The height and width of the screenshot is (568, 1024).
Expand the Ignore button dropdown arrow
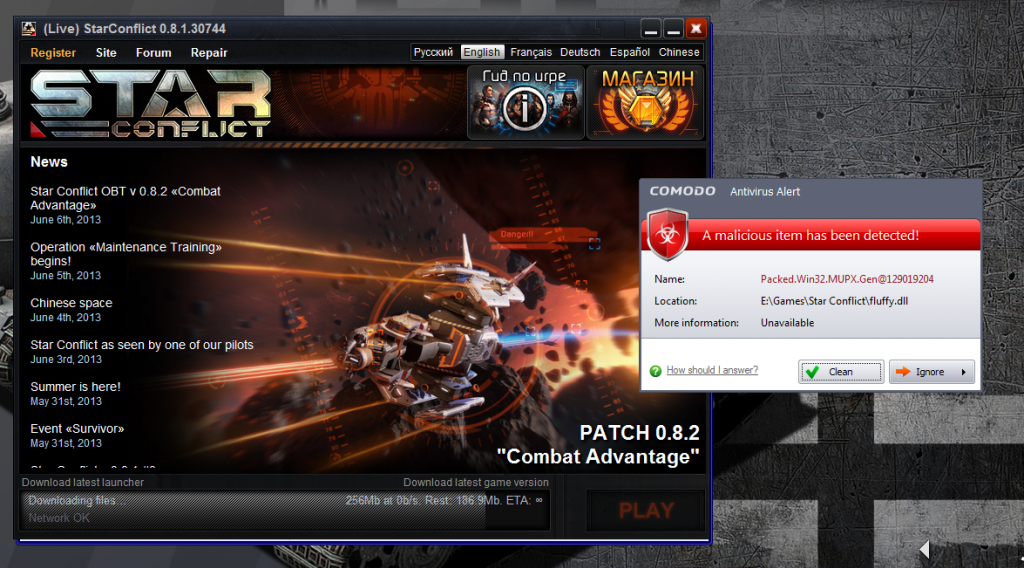point(964,372)
